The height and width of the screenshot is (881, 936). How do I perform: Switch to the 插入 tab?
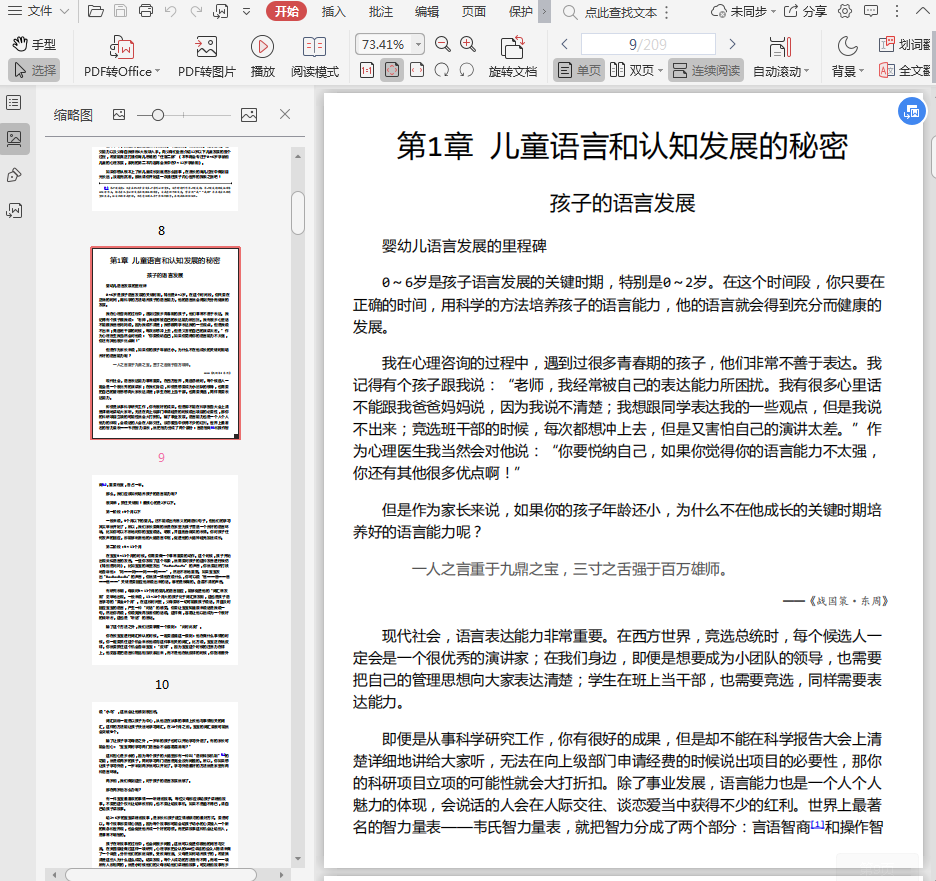(x=333, y=11)
